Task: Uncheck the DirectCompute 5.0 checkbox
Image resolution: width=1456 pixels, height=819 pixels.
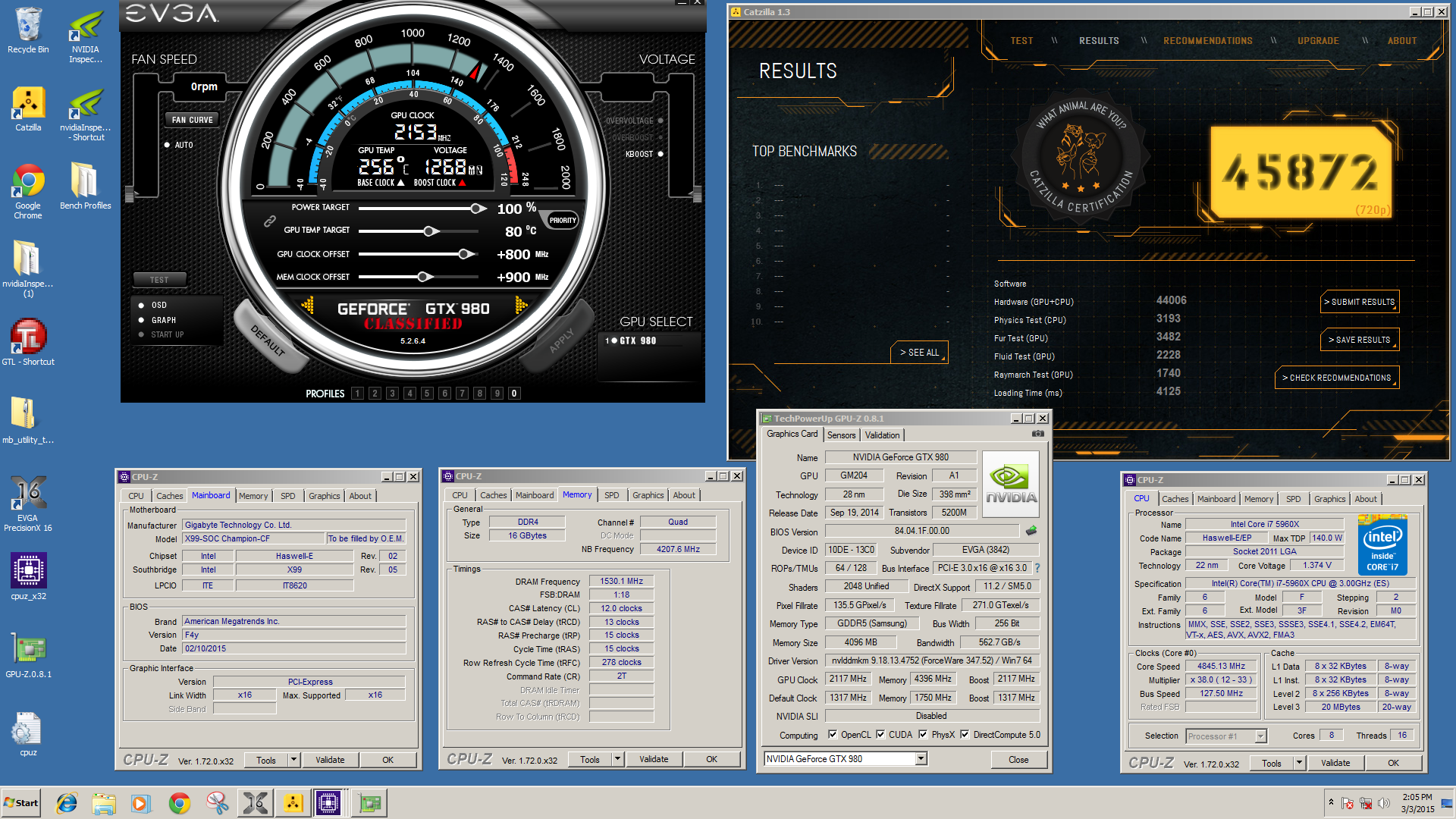Action: pos(965,734)
